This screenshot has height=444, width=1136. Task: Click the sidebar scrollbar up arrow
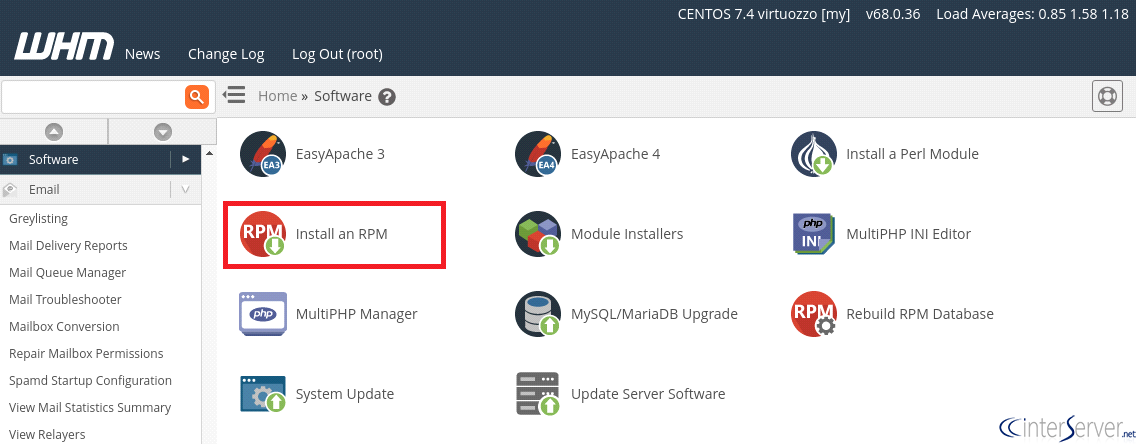[x=209, y=153]
